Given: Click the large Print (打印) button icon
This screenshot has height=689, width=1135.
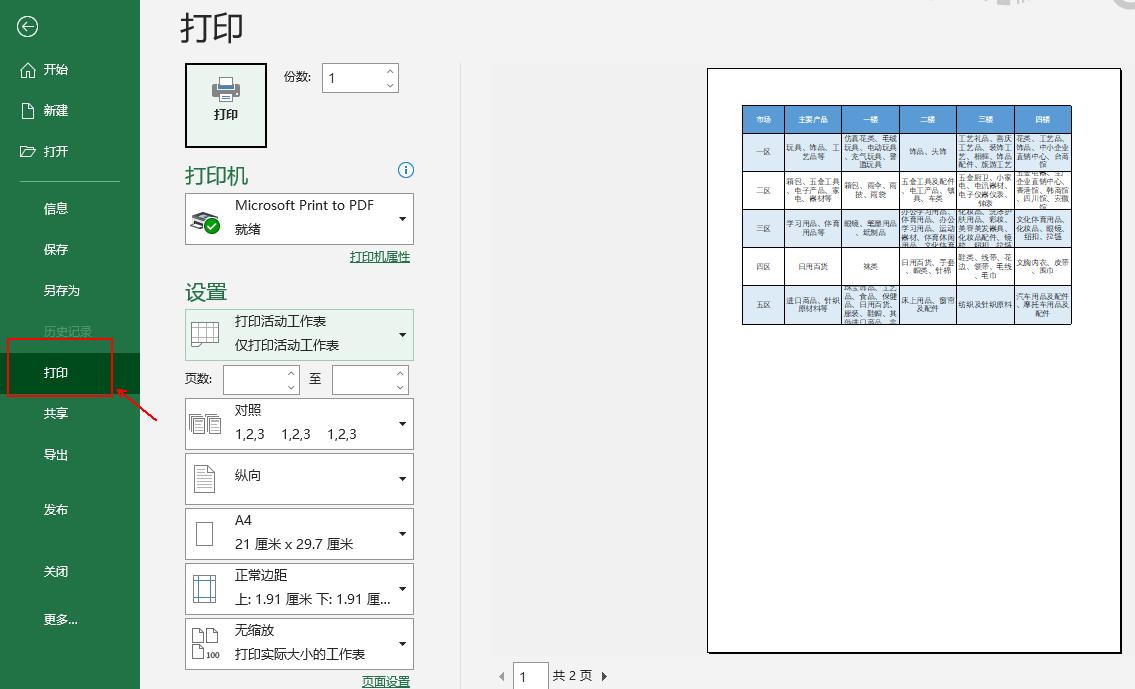Looking at the screenshot, I should click(x=225, y=104).
